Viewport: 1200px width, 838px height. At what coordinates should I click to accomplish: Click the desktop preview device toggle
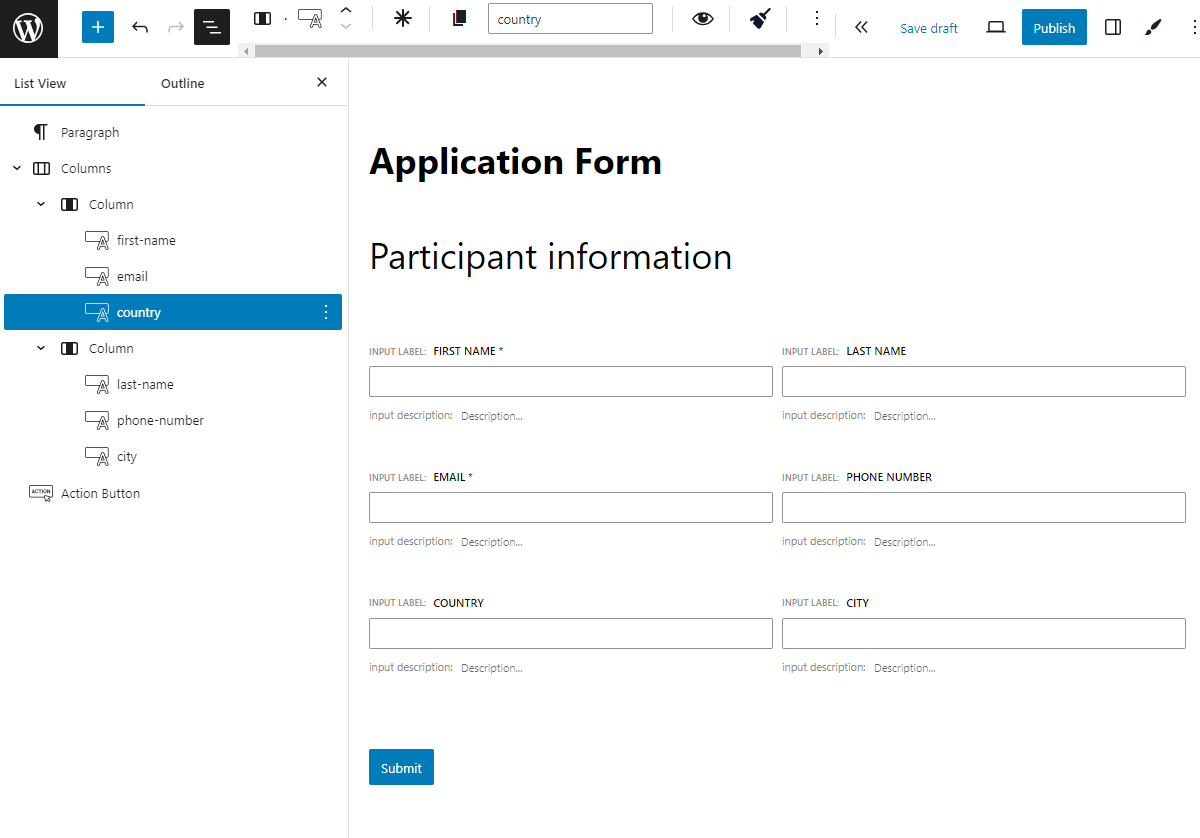[995, 27]
